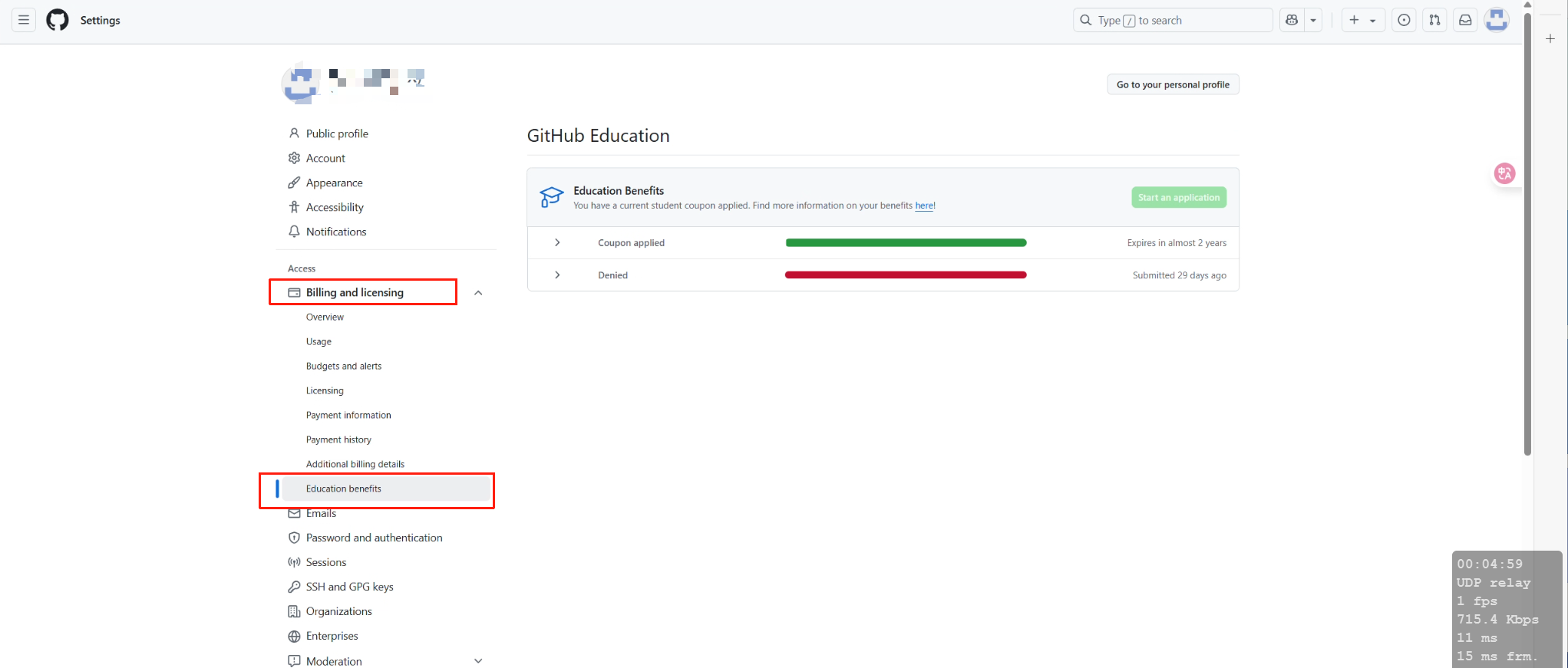Click 'Submitted 29 days ago' text
1568x668 pixels.
click(x=1180, y=275)
